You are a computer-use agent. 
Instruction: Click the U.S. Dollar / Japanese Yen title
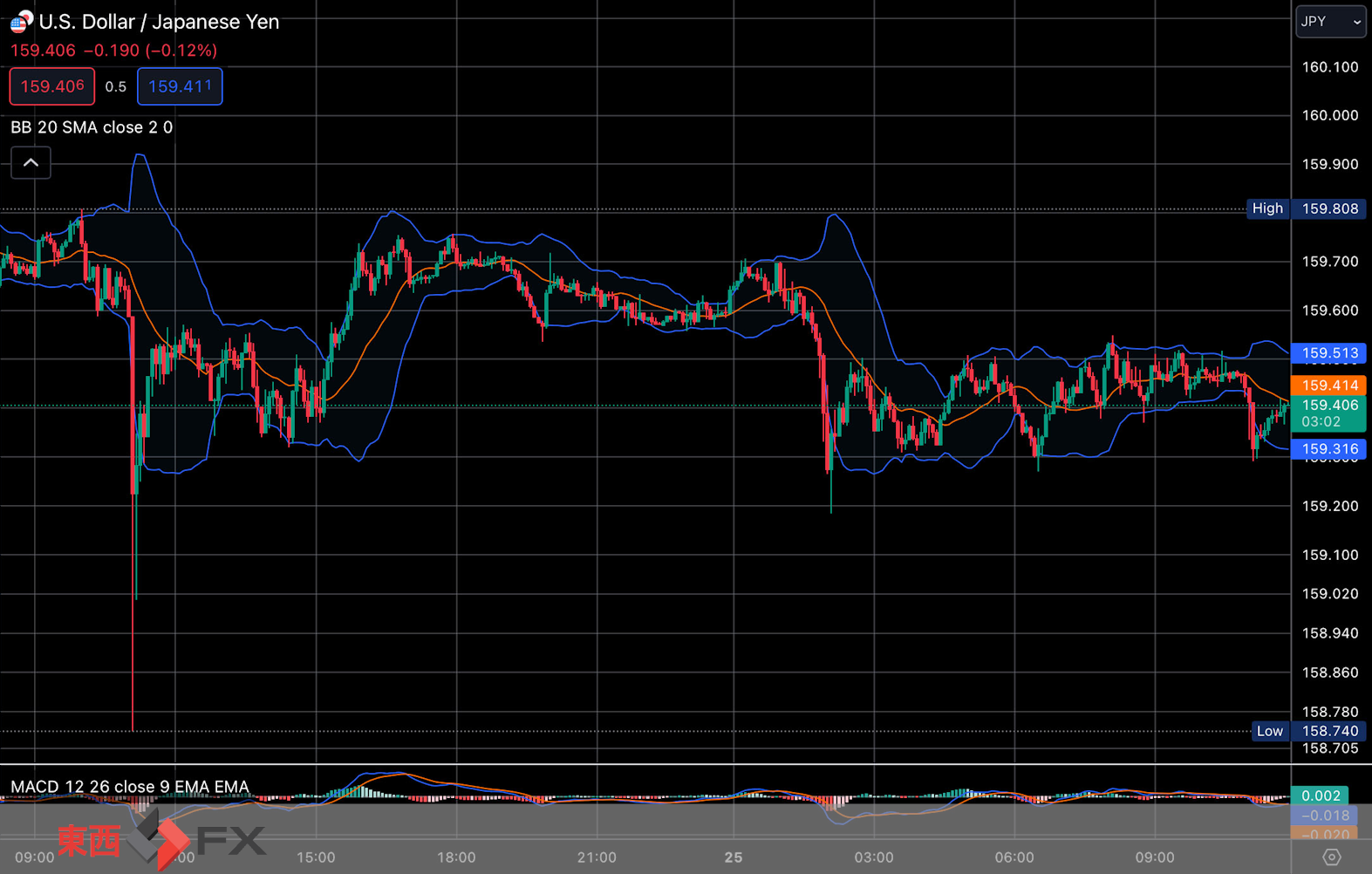tap(159, 22)
